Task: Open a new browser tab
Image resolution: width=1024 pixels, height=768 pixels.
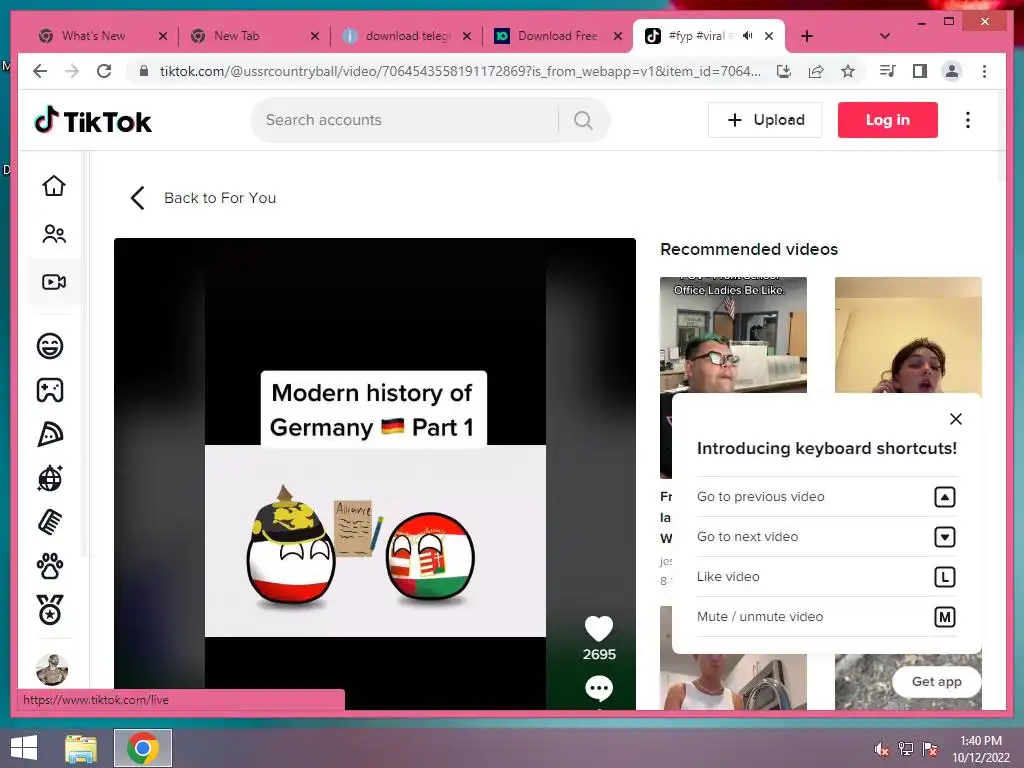Action: (807, 36)
